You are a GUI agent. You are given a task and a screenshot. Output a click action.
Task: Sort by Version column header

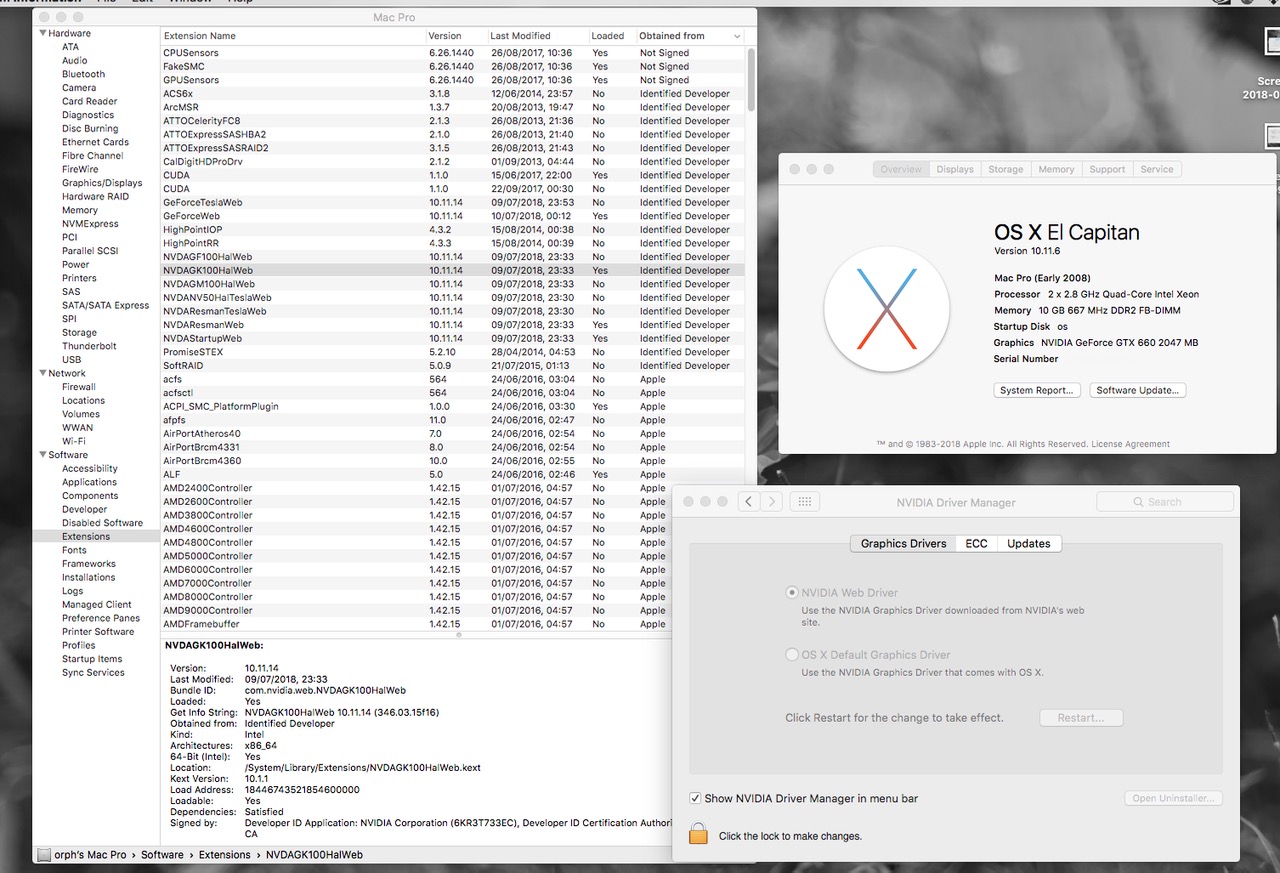pos(457,36)
